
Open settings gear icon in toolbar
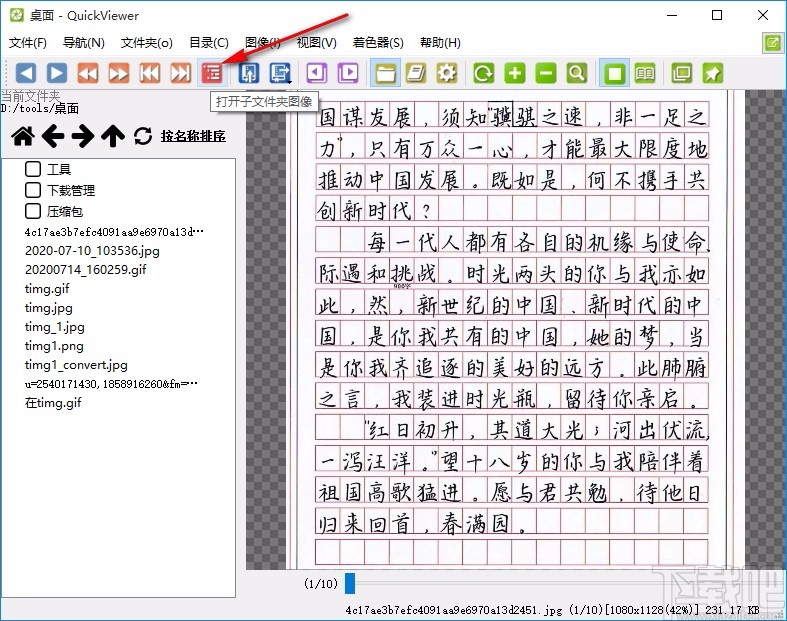click(x=447, y=73)
